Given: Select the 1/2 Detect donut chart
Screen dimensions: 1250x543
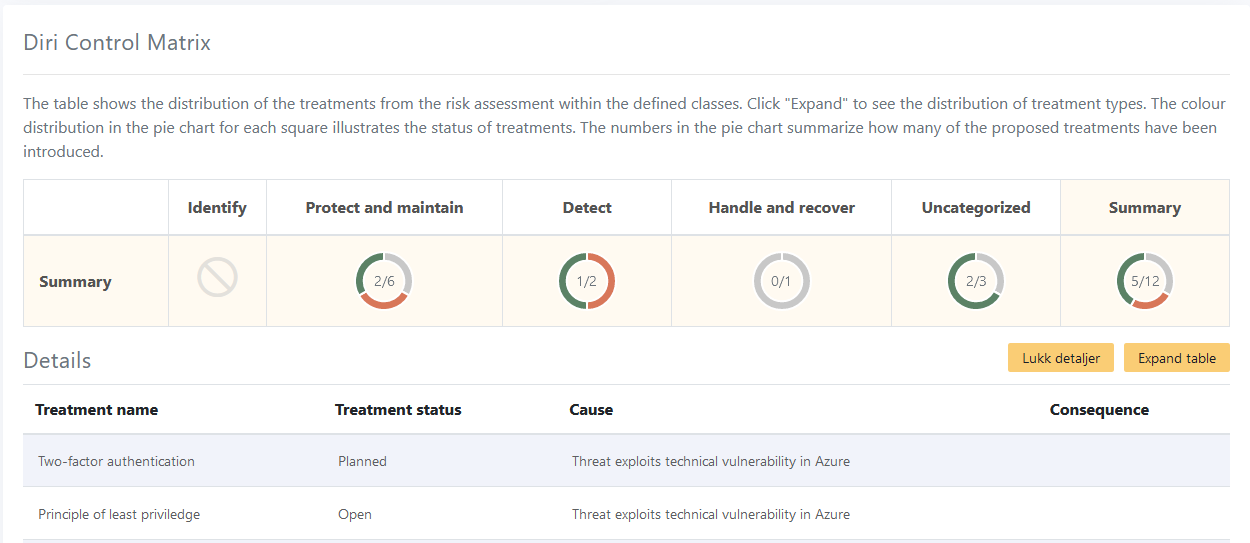Looking at the screenshot, I should pyautogui.click(x=587, y=281).
